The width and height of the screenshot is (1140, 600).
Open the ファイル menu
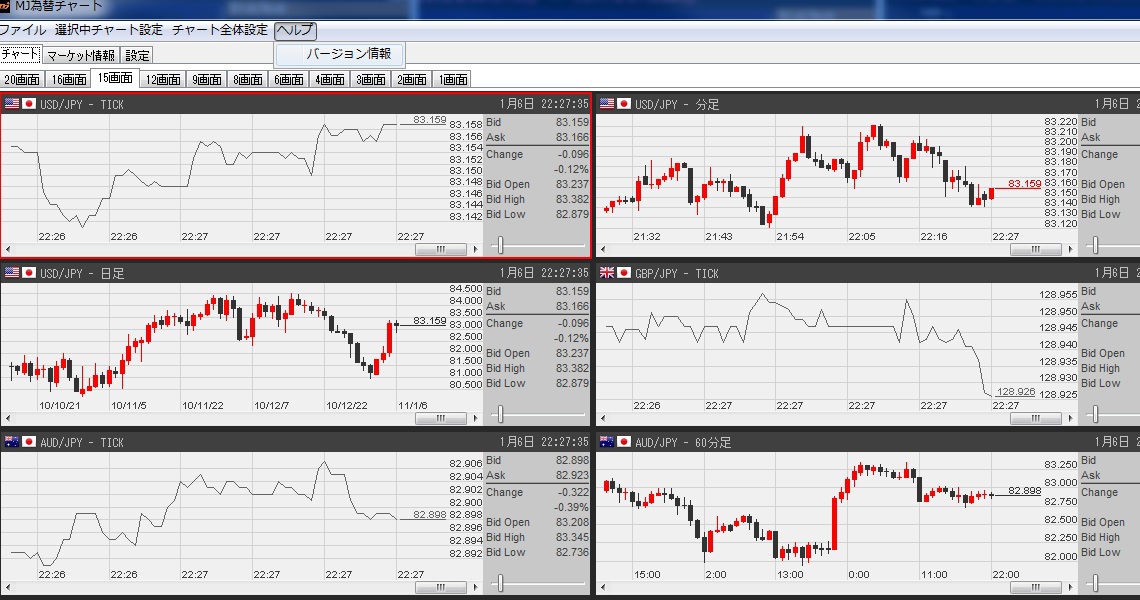pyautogui.click(x=23, y=31)
